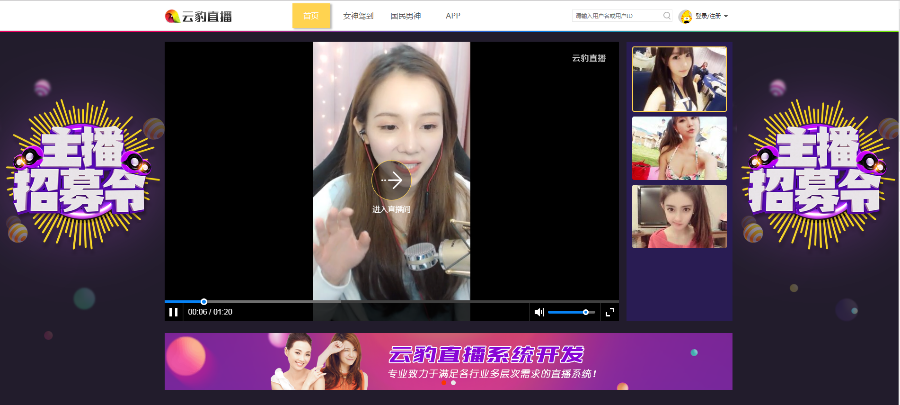The image size is (900, 405).
Task: Mute the video with the speaker icon
Action: tap(539, 312)
